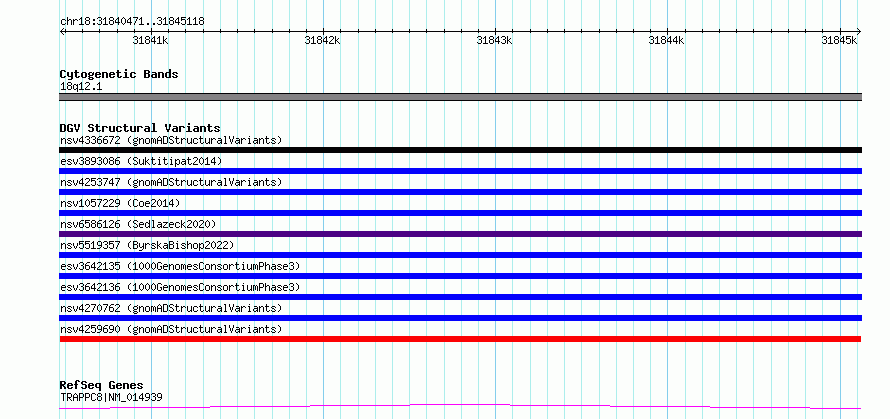Select the DGV Structural Variants track heading

click(x=140, y=128)
